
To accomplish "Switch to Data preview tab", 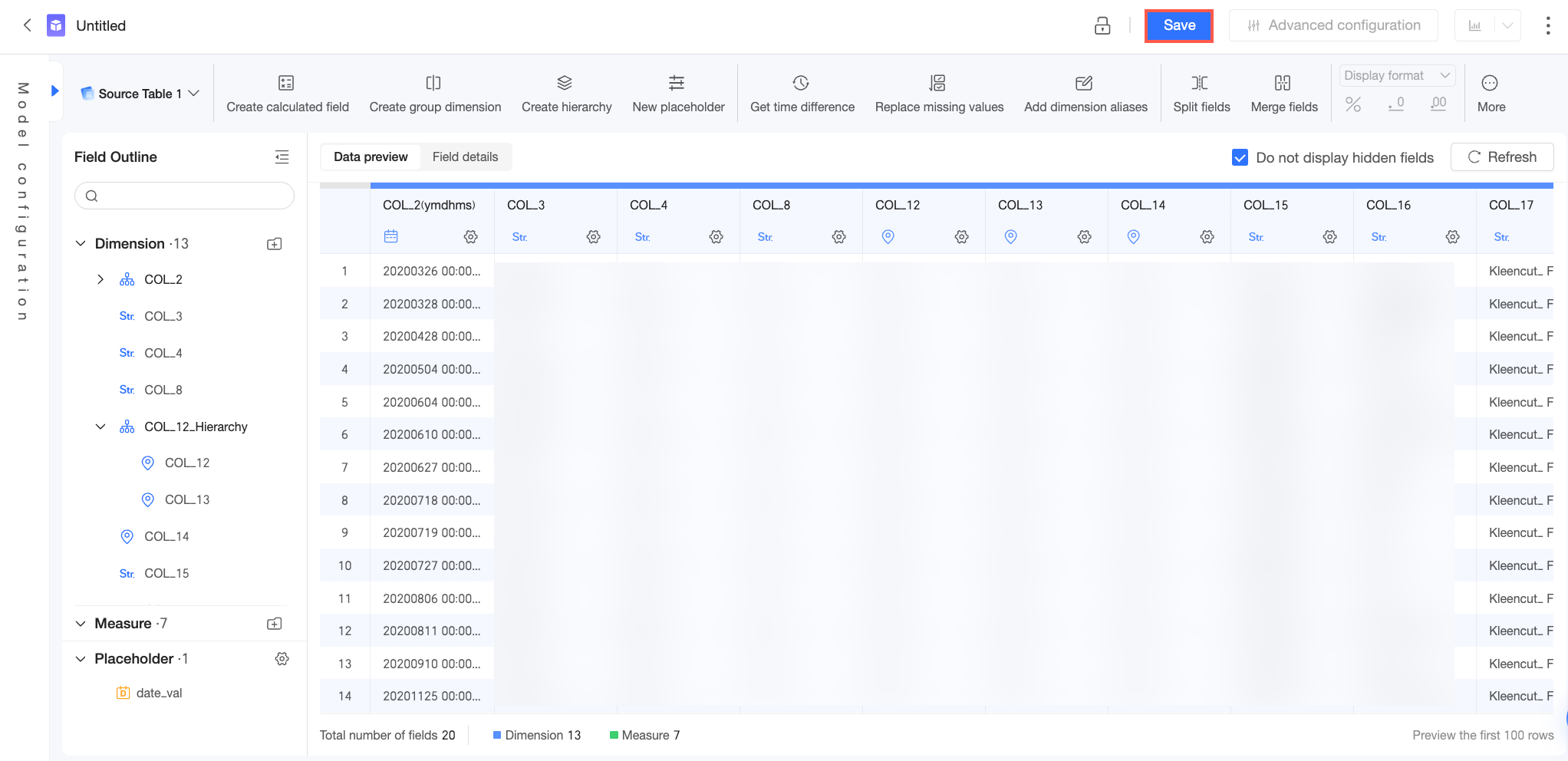I will coord(371,156).
